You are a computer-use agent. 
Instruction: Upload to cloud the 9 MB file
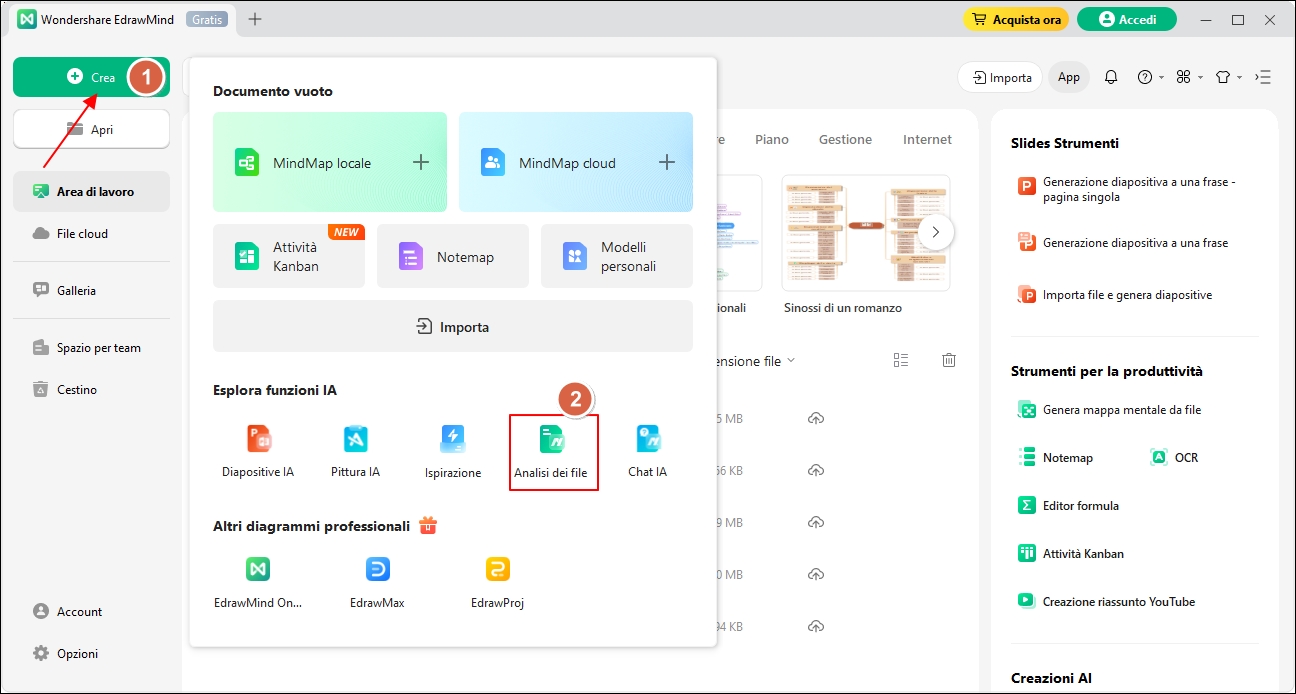click(816, 522)
